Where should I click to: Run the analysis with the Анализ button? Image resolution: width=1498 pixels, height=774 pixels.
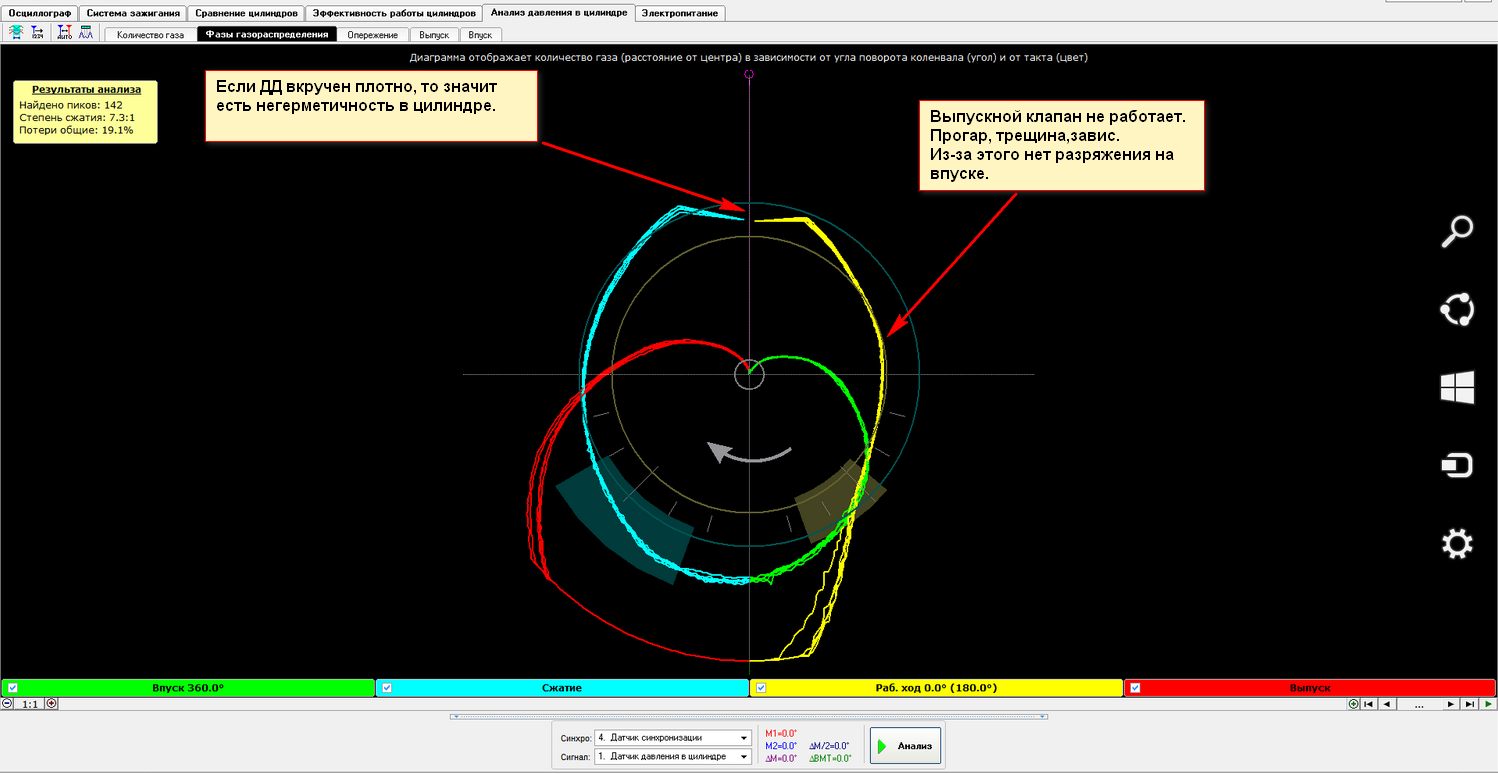[905, 745]
